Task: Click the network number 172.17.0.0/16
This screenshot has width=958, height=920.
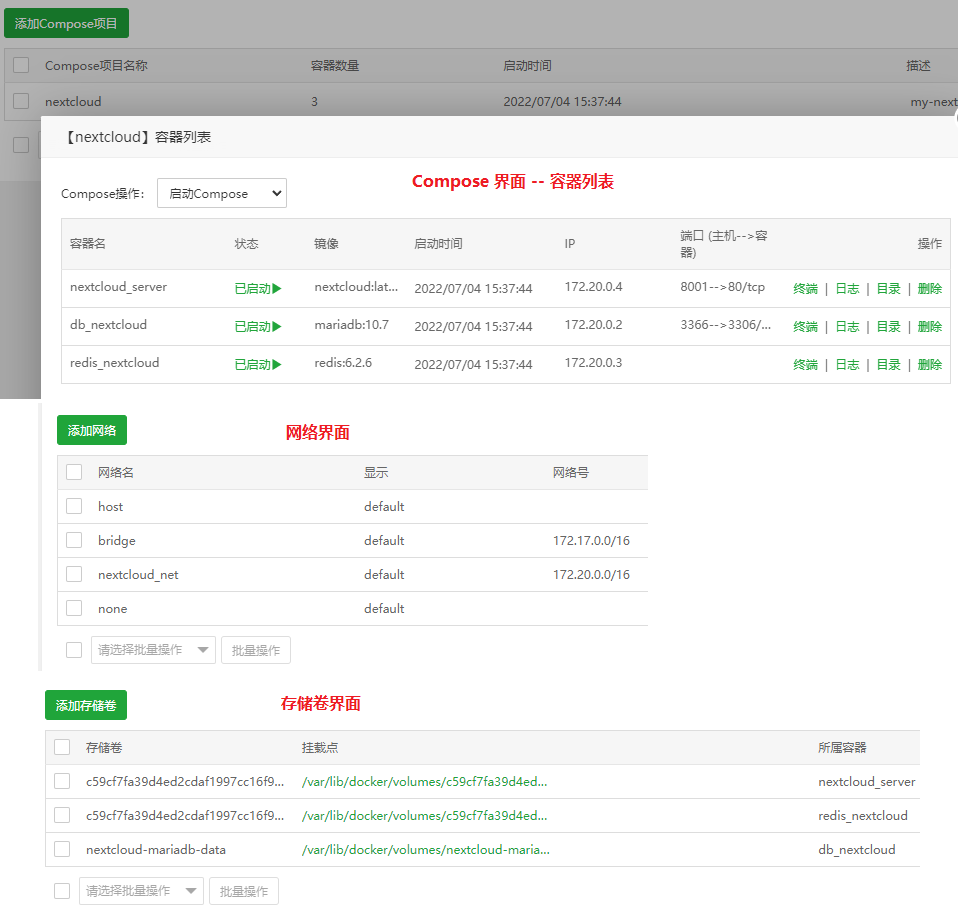Action: click(x=591, y=540)
